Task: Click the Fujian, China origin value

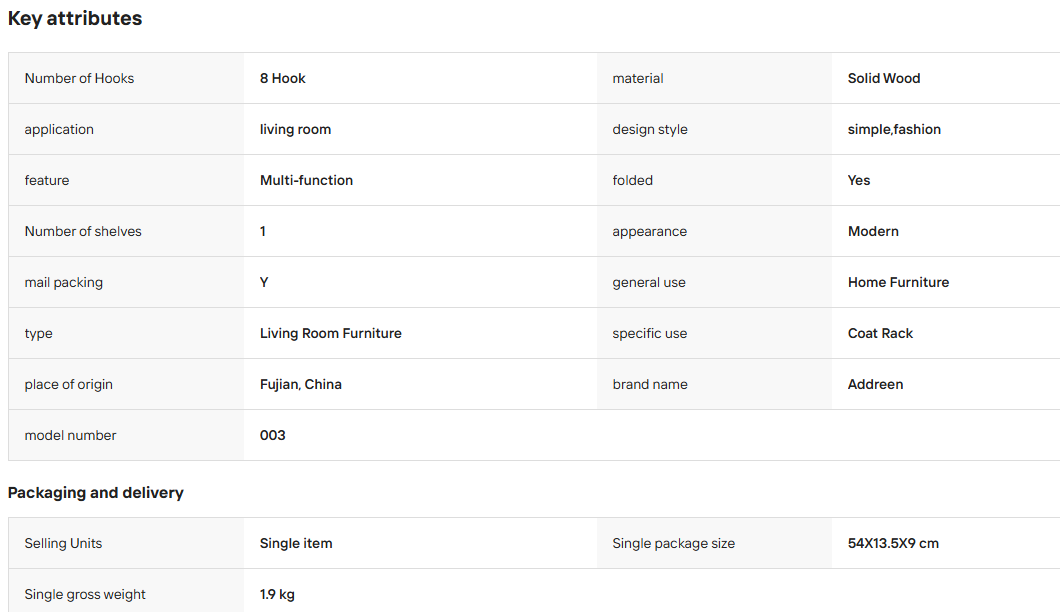Action: point(301,384)
